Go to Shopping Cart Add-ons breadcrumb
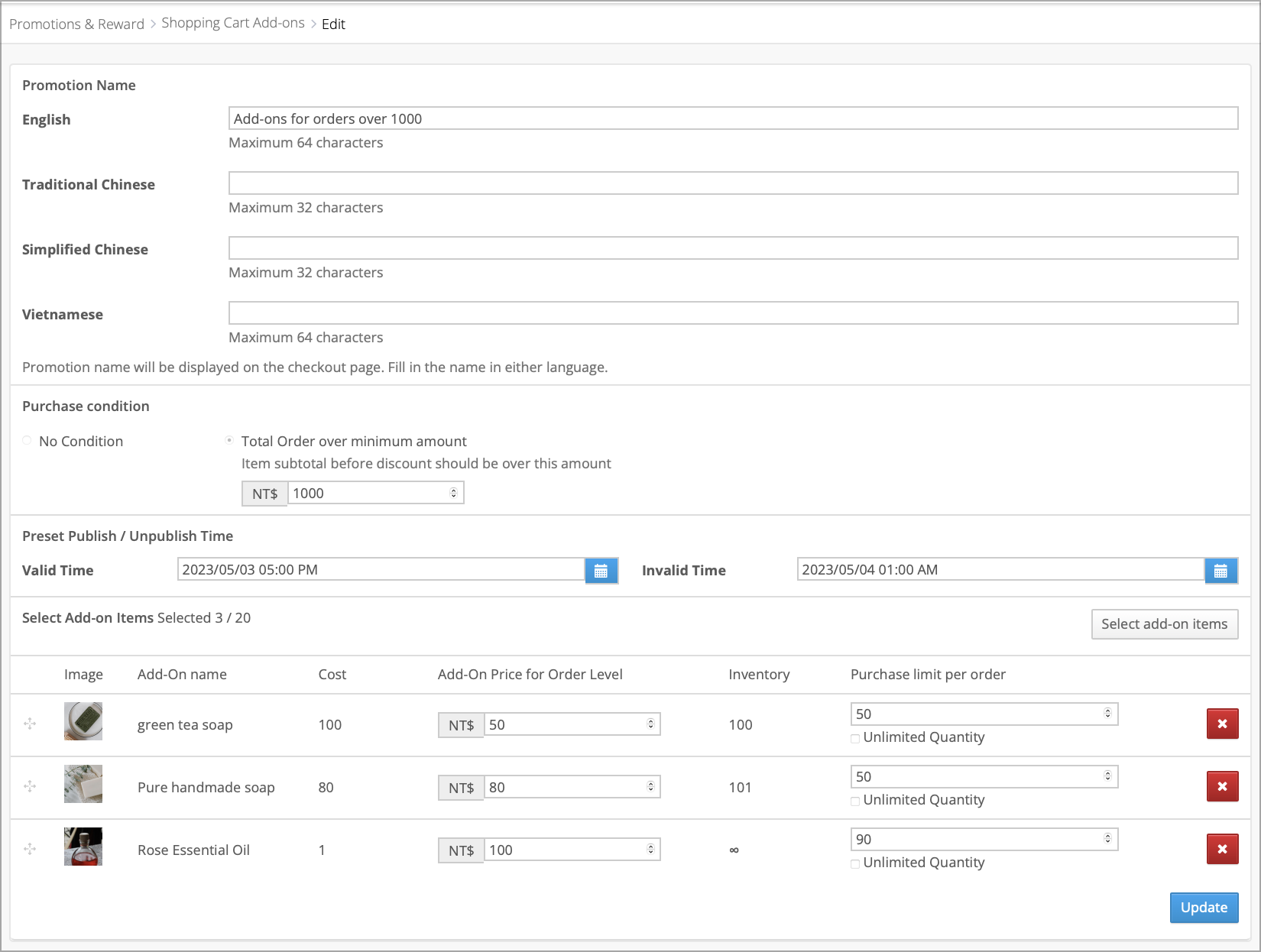1261x952 pixels. 233,23
